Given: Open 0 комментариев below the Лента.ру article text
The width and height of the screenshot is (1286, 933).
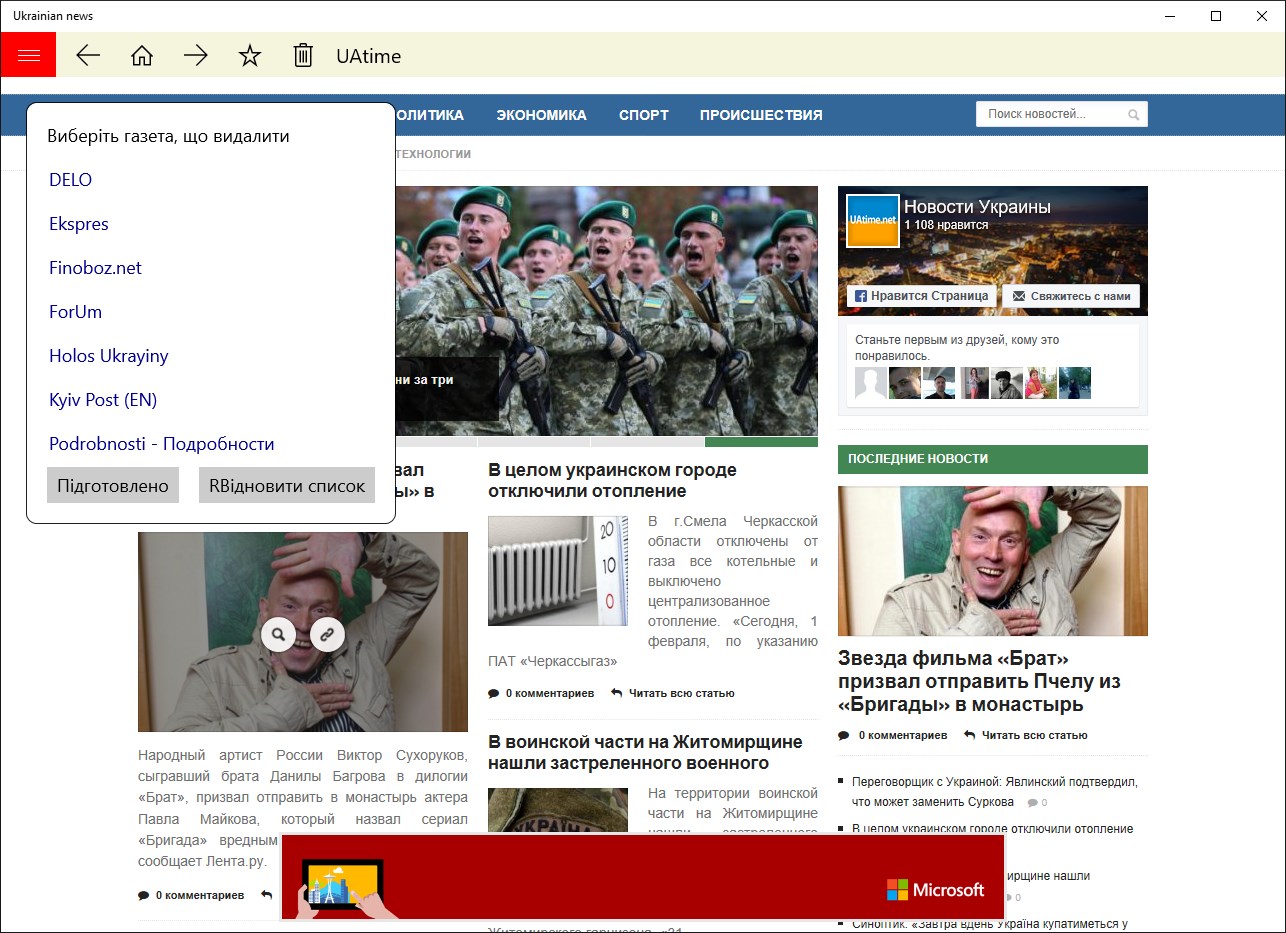Looking at the screenshot, I should pos(191,895).
